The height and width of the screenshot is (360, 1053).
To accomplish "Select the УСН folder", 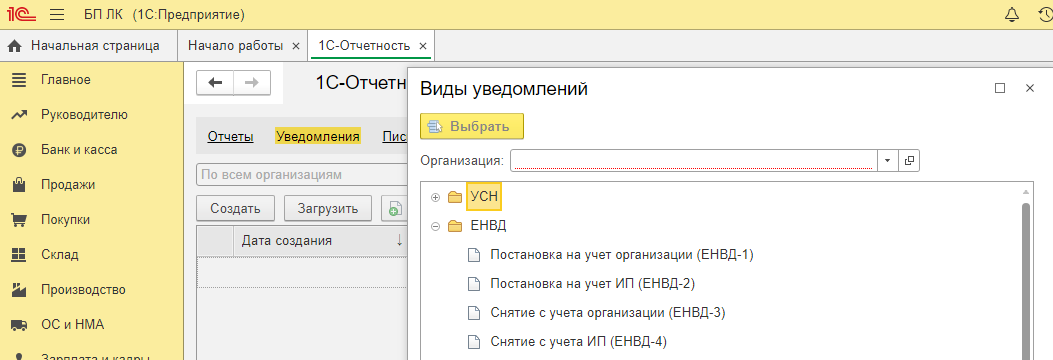I will pyautogui.click(x=484, y=197).
